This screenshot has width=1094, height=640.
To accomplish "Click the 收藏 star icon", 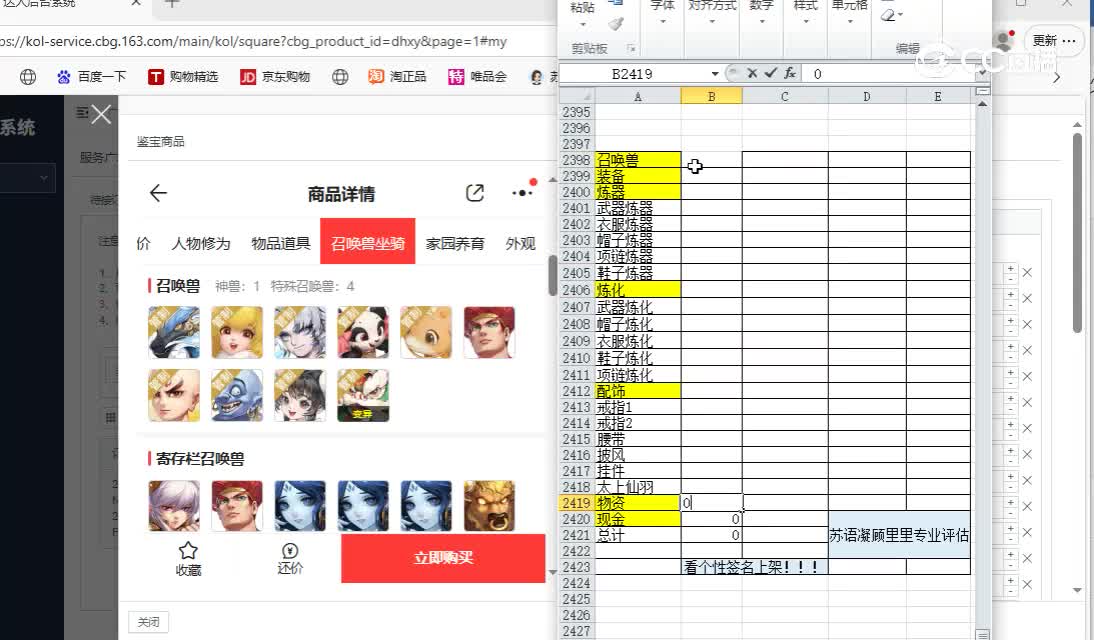I will [188, 559].
